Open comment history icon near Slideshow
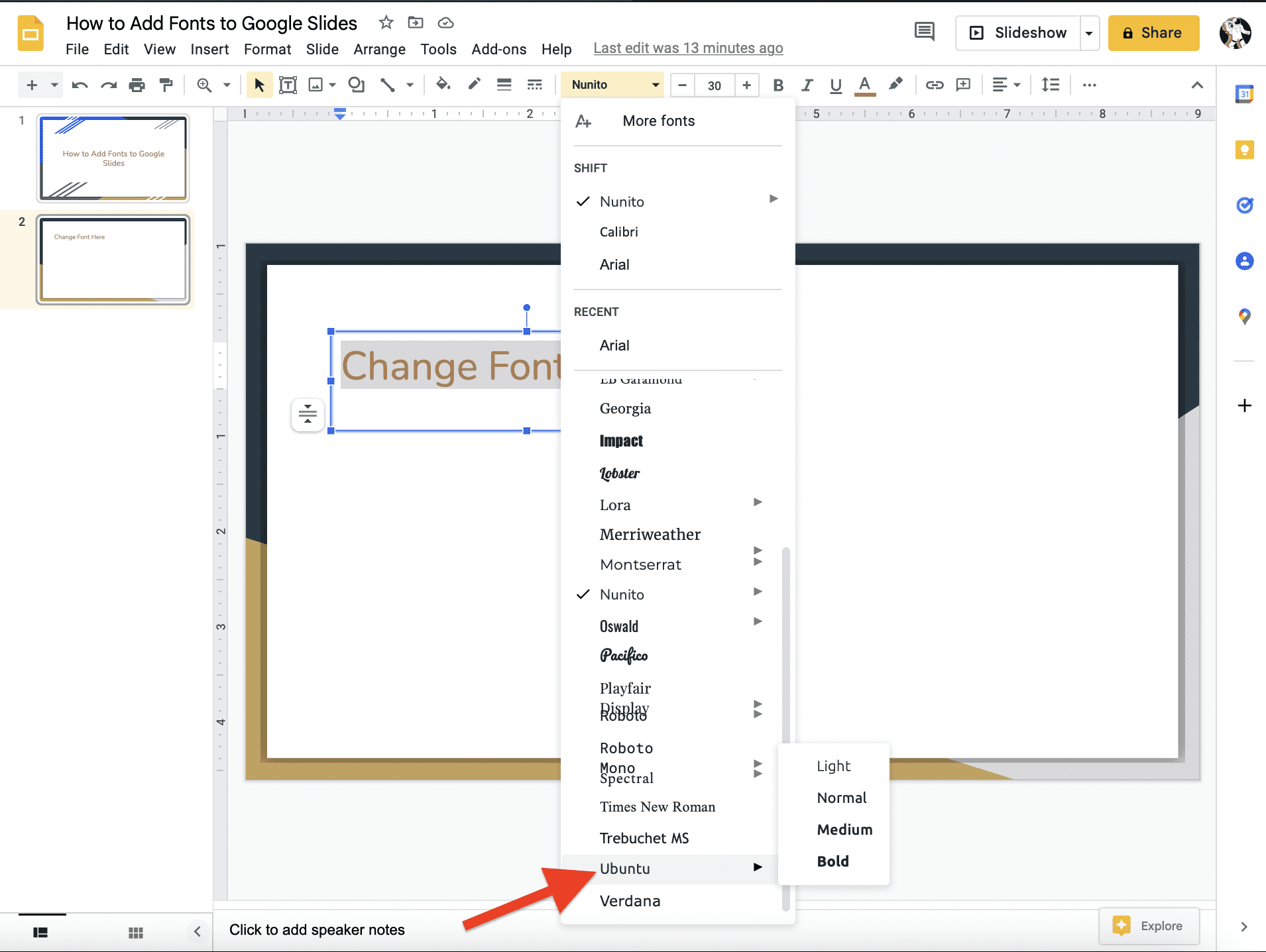This screenshot has width=1266, height=952. click(924, 32)
